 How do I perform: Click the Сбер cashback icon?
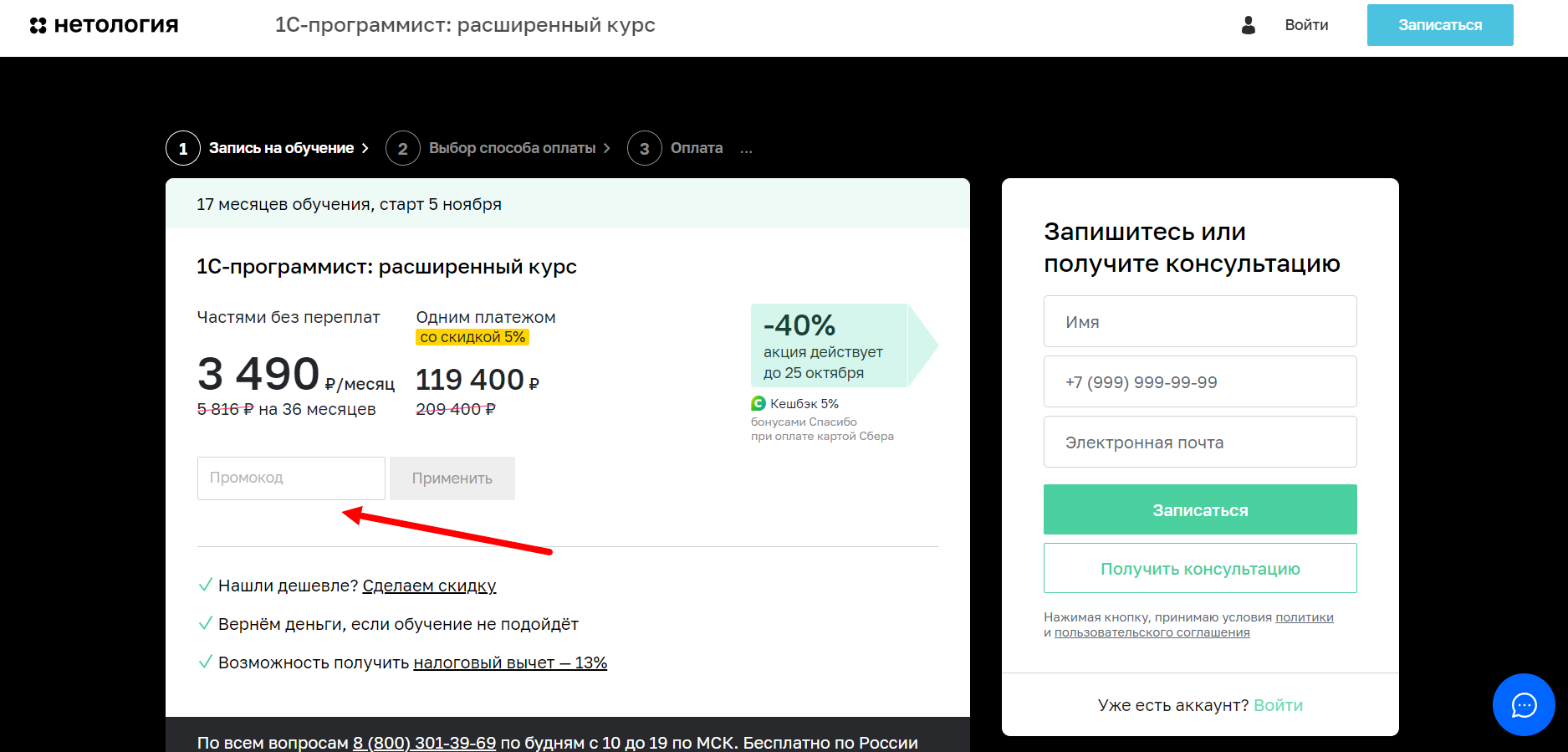tap(757, 403)
